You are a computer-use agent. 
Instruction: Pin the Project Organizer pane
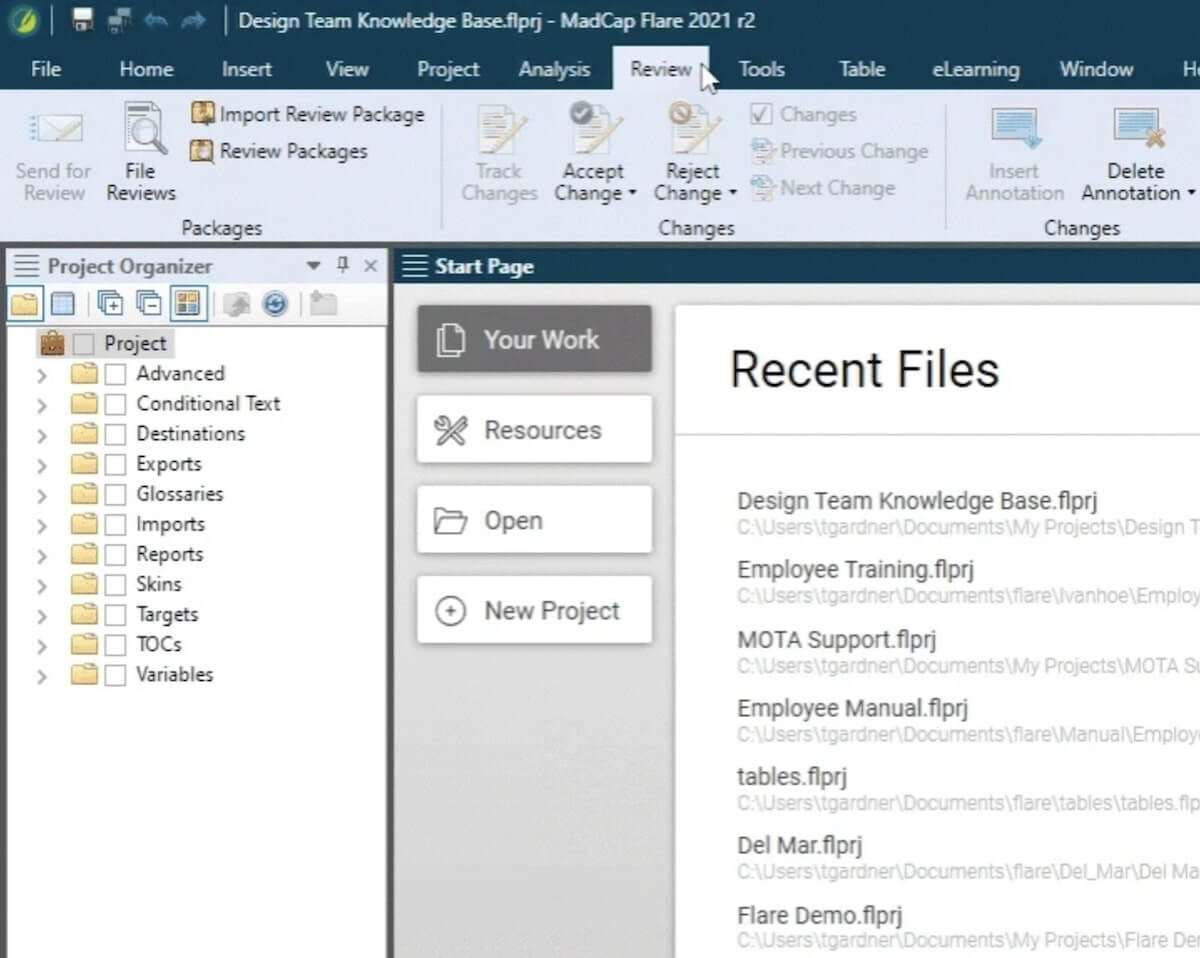pyautogui.click(x=343, y=265)
